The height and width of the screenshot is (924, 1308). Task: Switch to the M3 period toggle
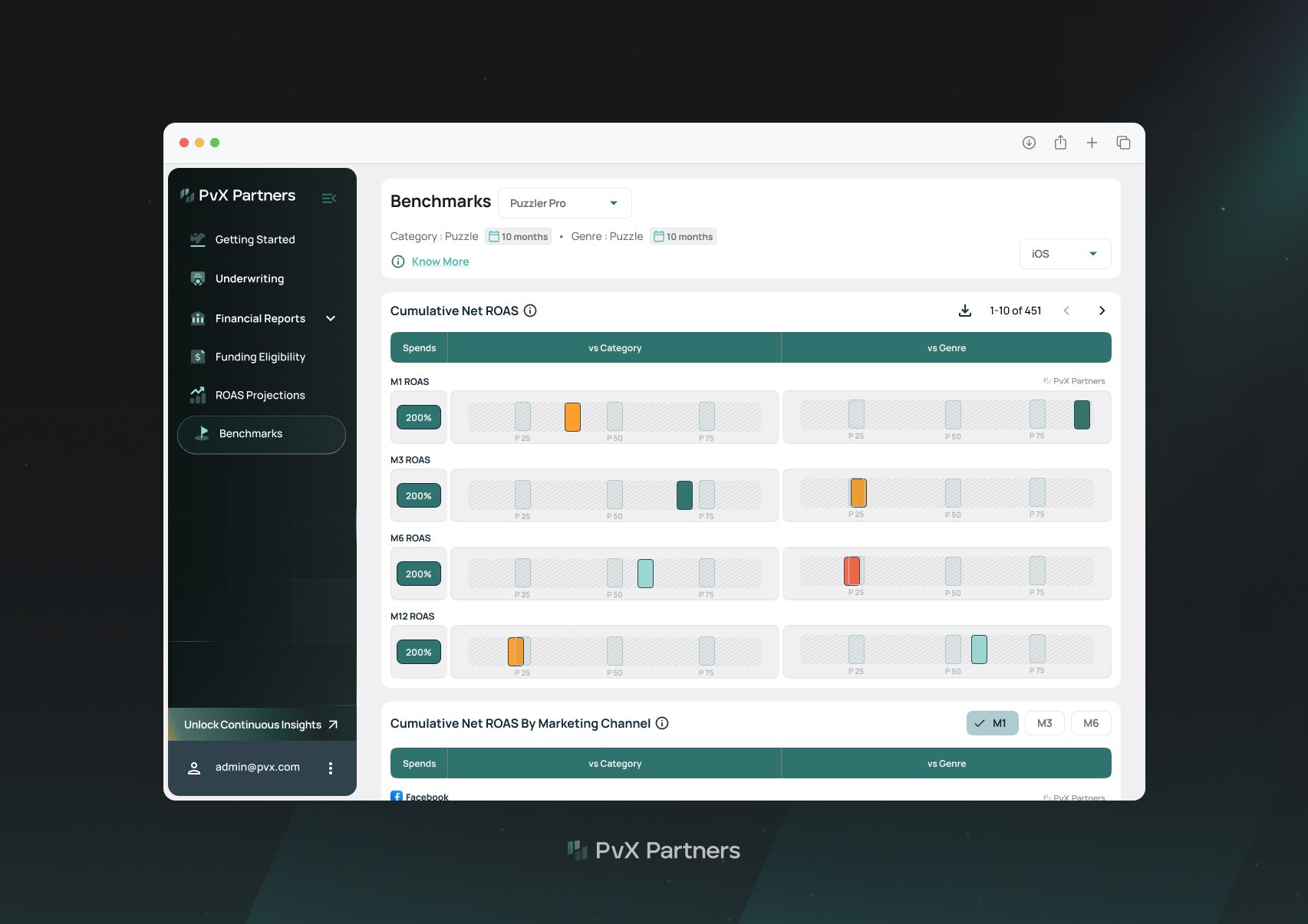(x=1044, y=723)
